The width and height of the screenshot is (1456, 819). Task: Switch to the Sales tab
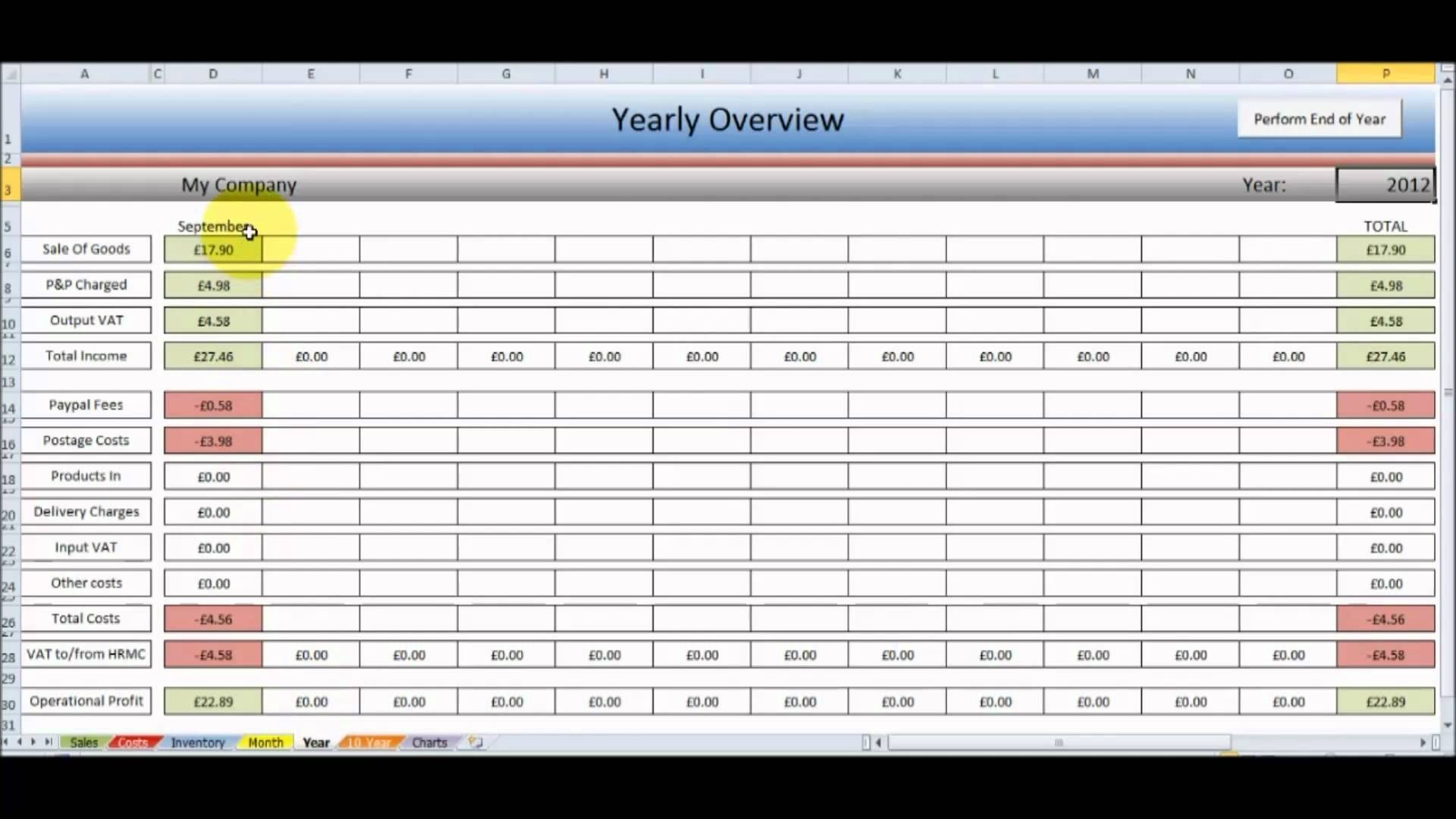point(82,742)
